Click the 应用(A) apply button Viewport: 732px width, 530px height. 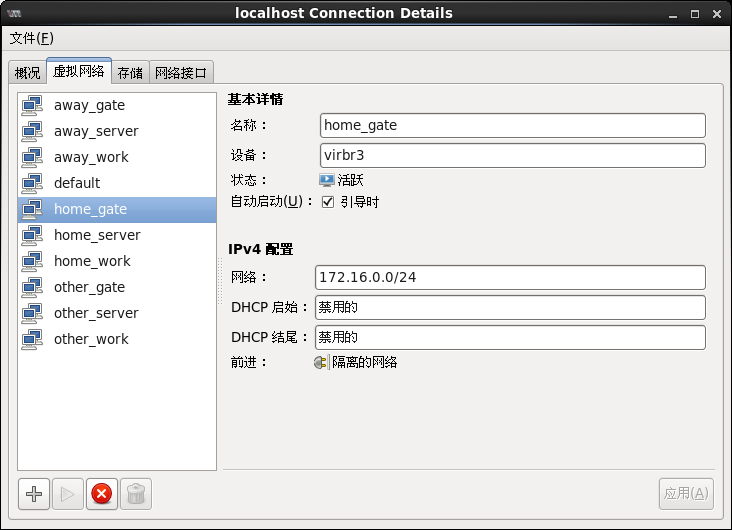click(686, 493)
